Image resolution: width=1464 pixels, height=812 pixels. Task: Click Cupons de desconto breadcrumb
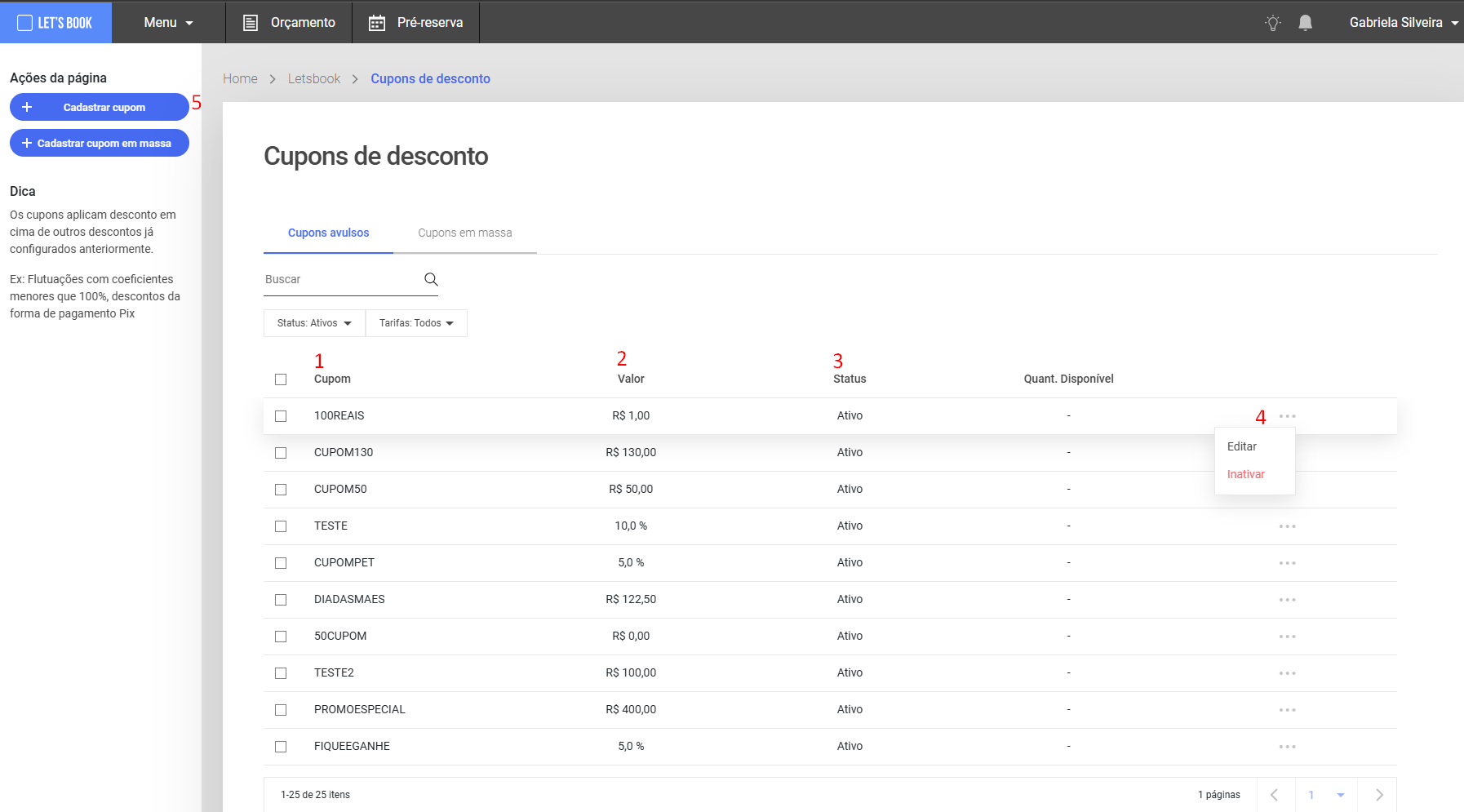pos(430,78)
